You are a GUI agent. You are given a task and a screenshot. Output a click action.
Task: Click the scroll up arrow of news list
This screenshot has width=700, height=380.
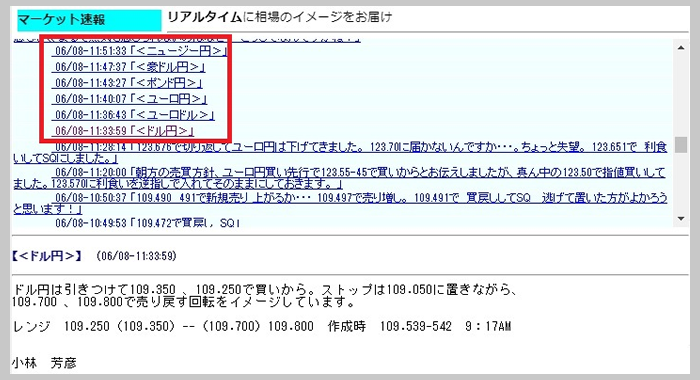(681, 48)
